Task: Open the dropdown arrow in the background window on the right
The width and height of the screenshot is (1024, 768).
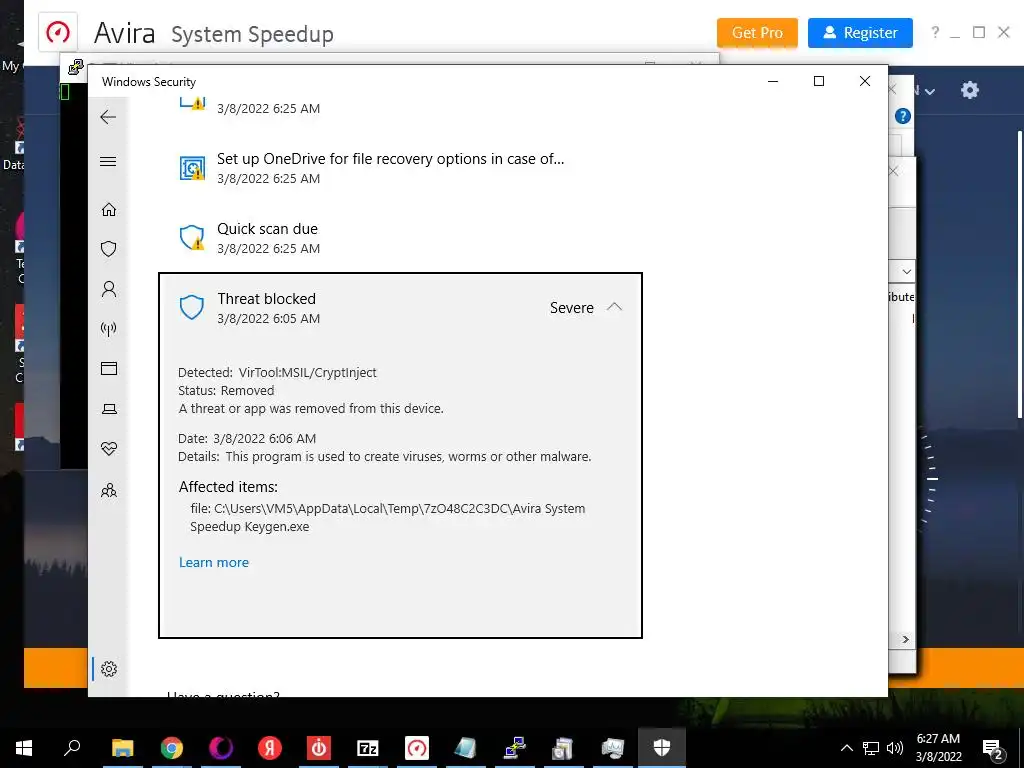Action: click(x=906, y=271)
